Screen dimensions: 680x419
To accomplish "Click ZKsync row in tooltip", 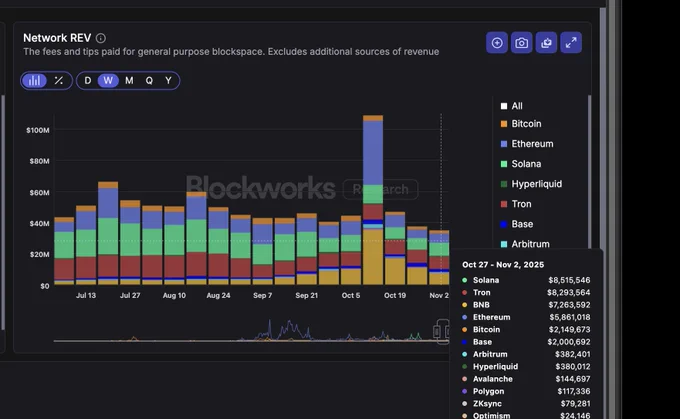I will [526, 404].
